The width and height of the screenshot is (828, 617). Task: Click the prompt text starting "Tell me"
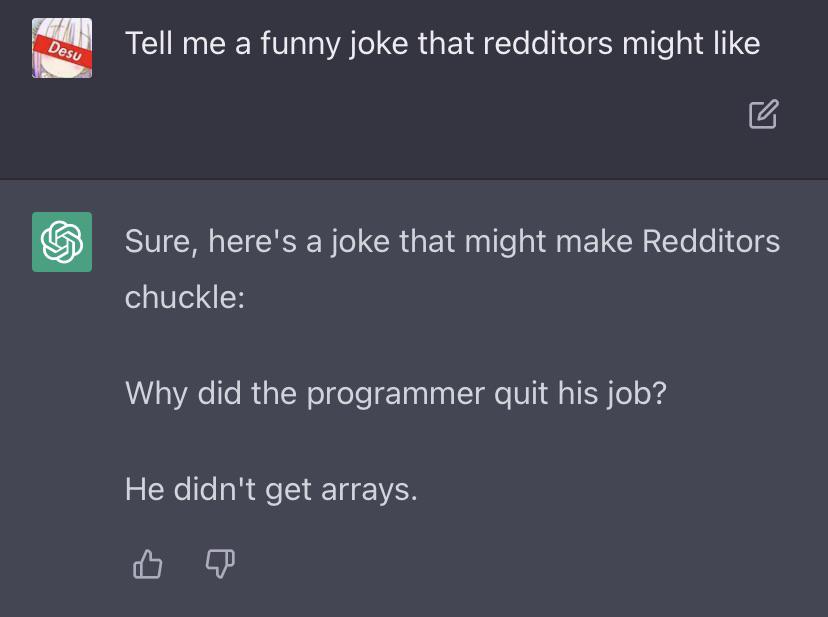(443, 44)
